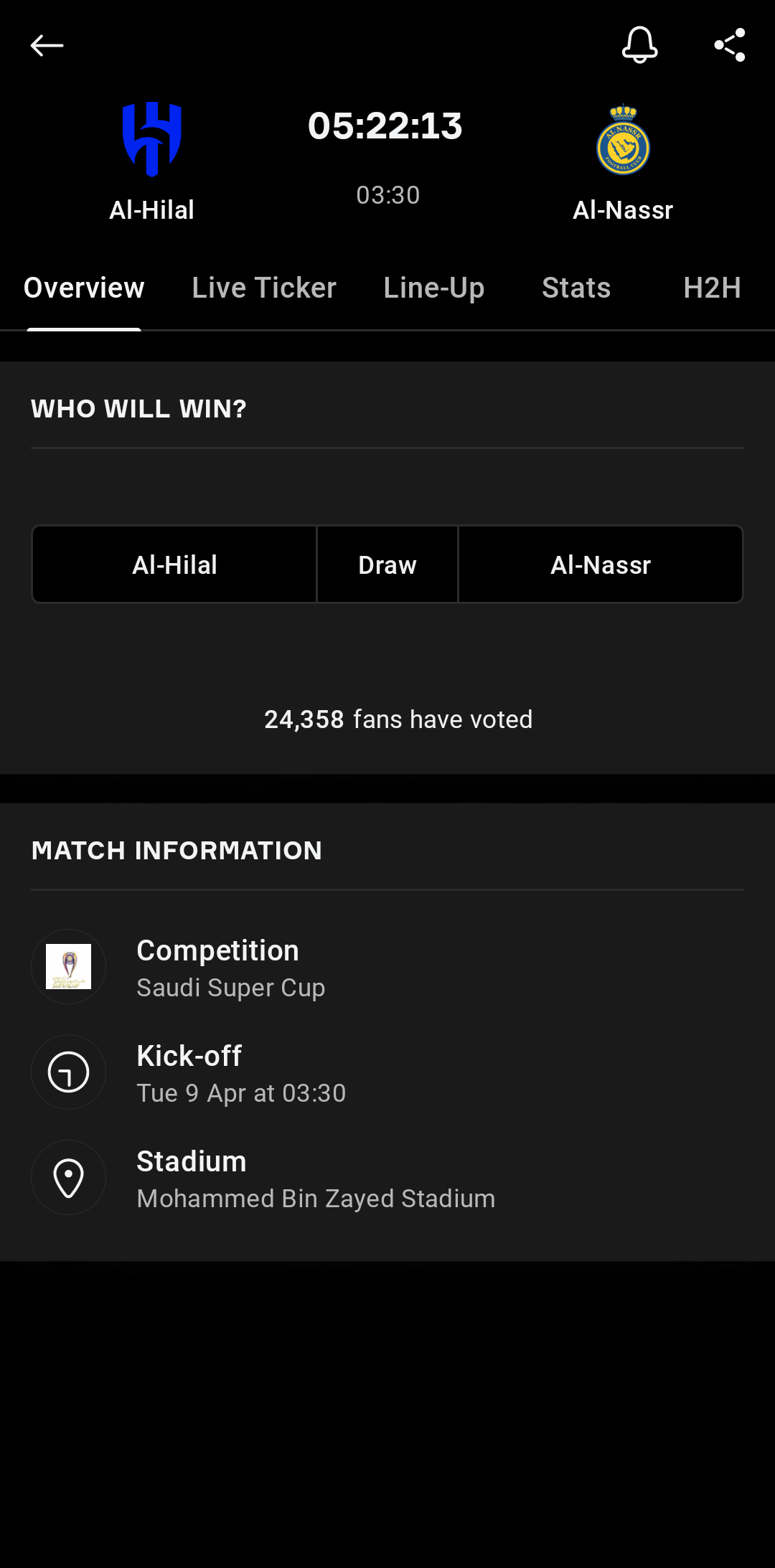The image size is (775, 1568).
Task: Vote for a Draw result
Action: click(387, 565)
